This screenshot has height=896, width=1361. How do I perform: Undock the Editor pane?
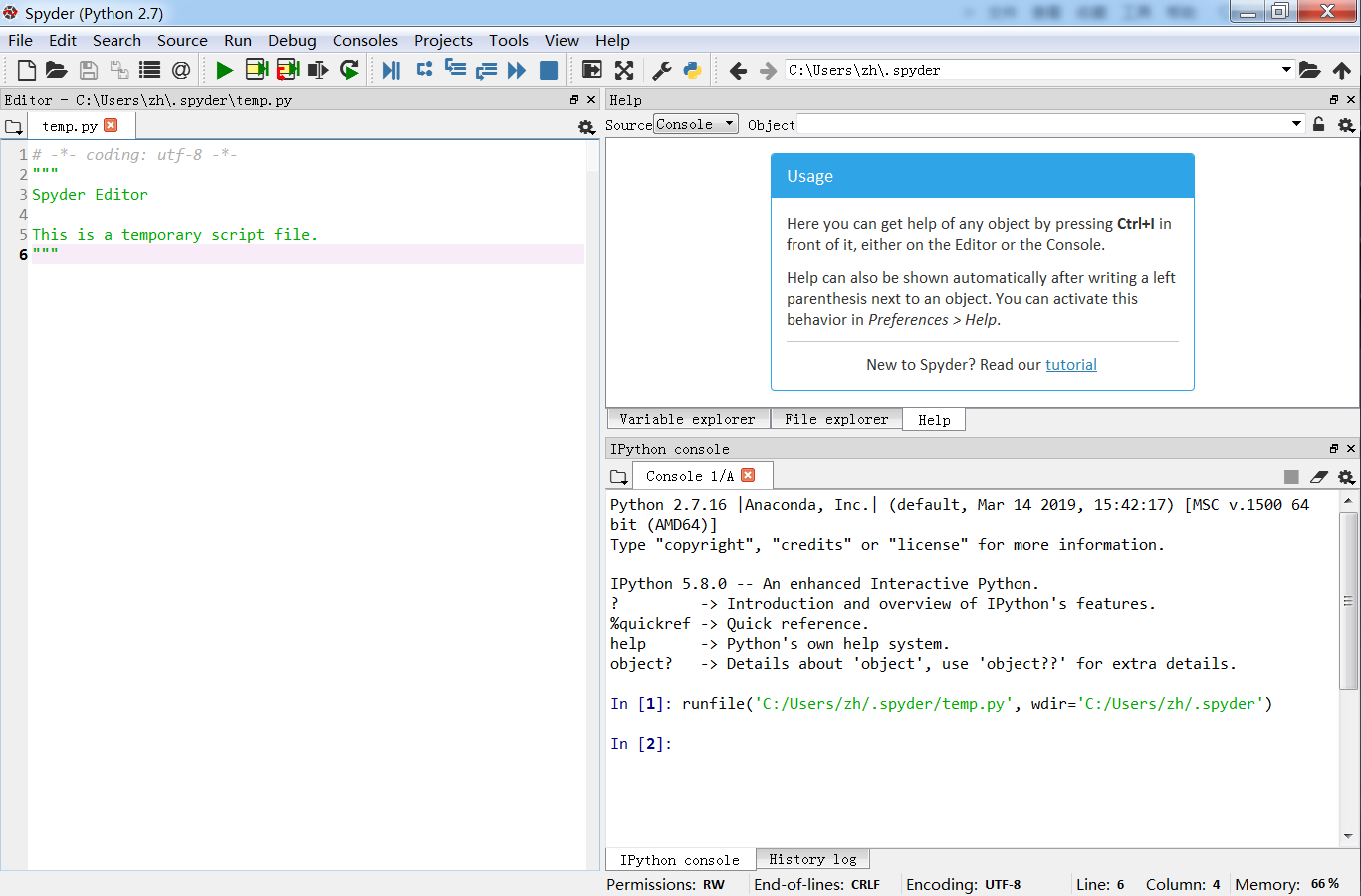click(x=574, y=100)
